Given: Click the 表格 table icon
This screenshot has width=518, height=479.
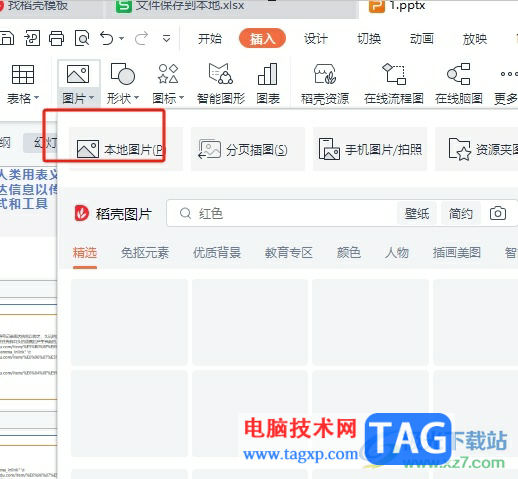Looking at the screenshot, I should point(23,74).
